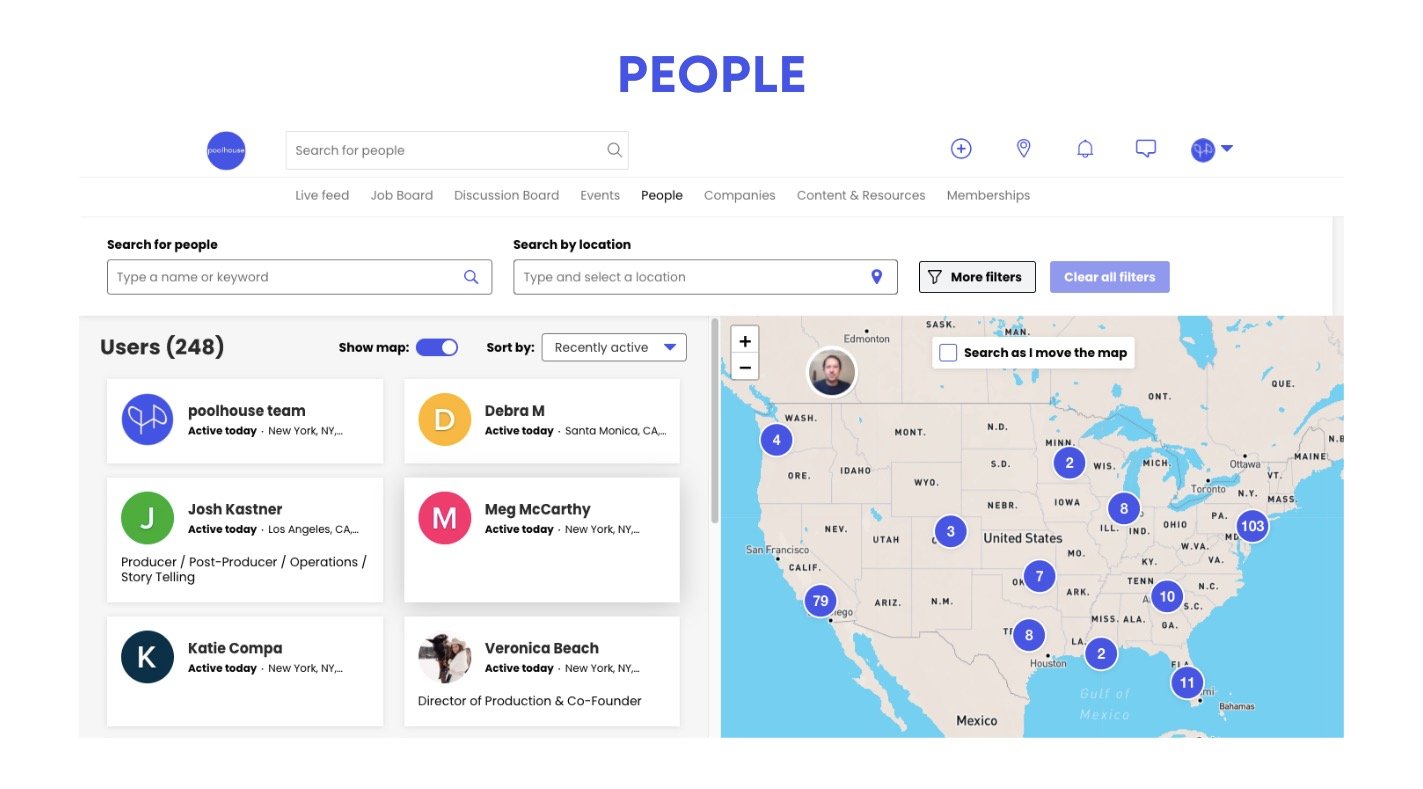Toggle the Show map switch
The height and width of the screenshot is (789, 1423).
coord(437,347)
